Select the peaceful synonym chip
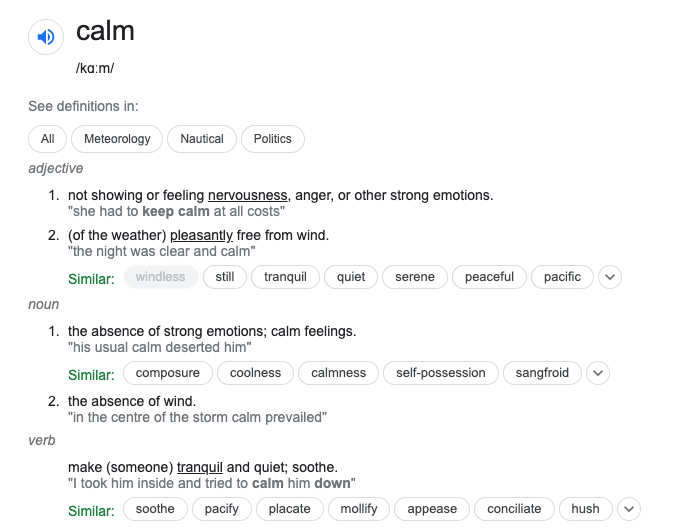 click(489, 277)
